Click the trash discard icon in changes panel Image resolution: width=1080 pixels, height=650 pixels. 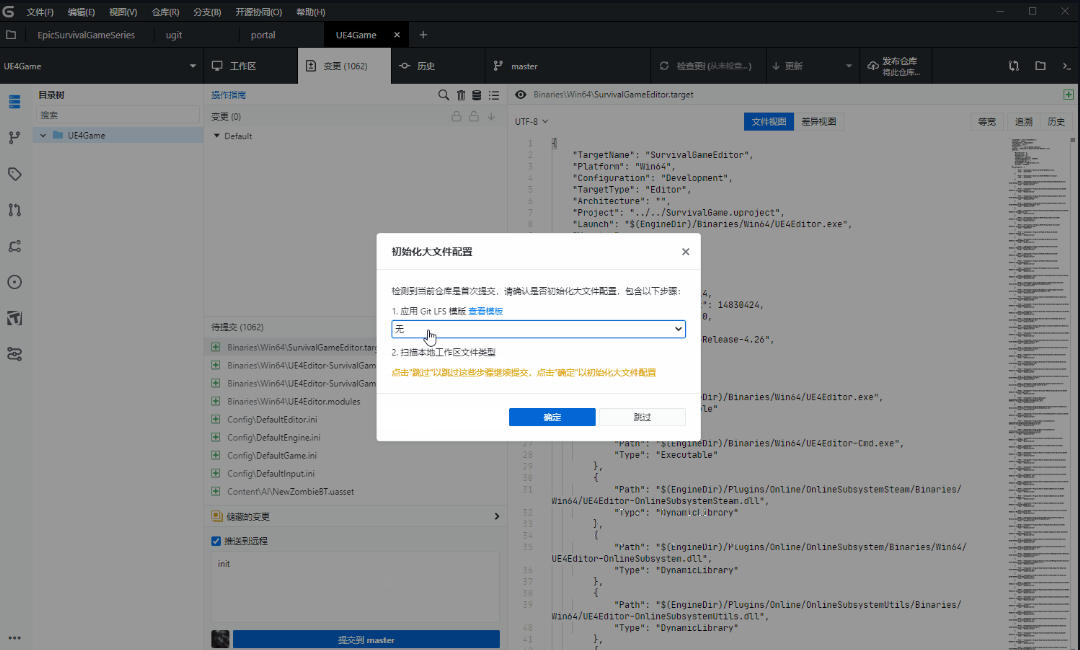[x=461, y=95]
